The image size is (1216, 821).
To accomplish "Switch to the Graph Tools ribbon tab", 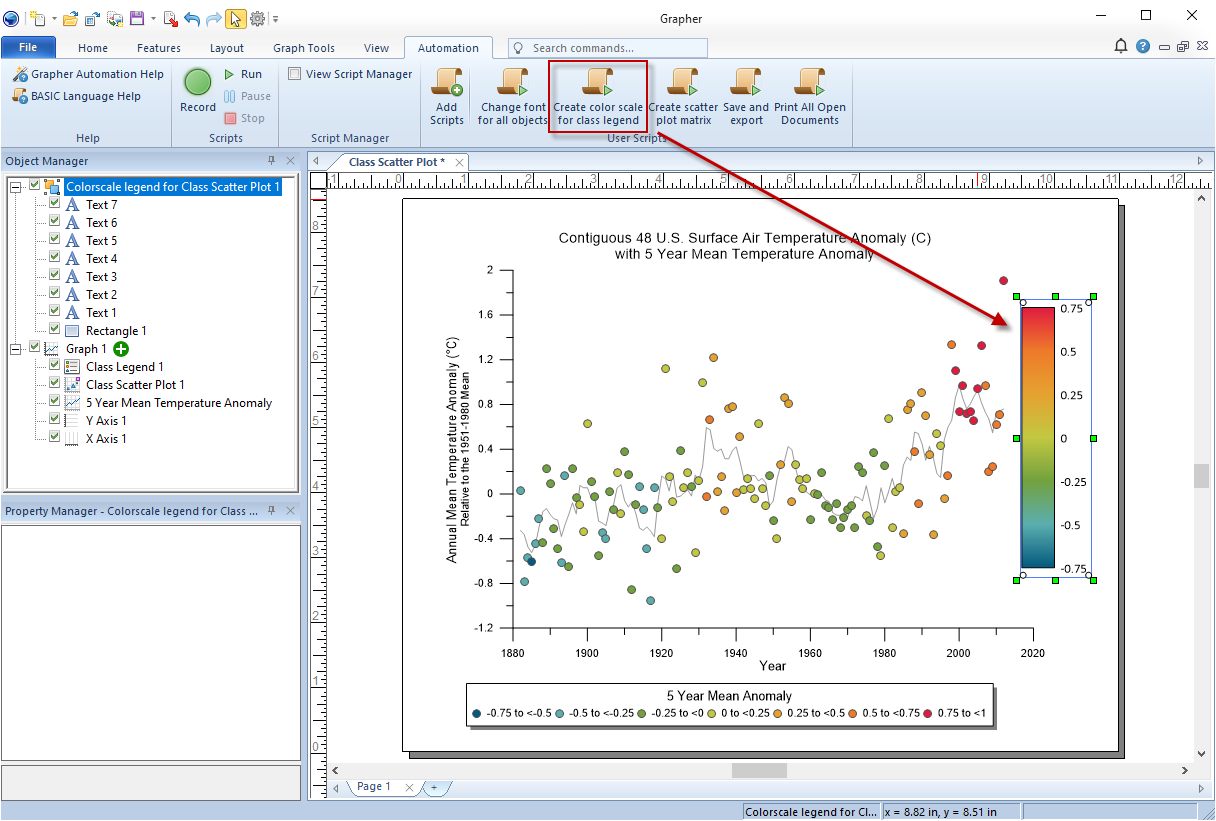I will [303, 47].
